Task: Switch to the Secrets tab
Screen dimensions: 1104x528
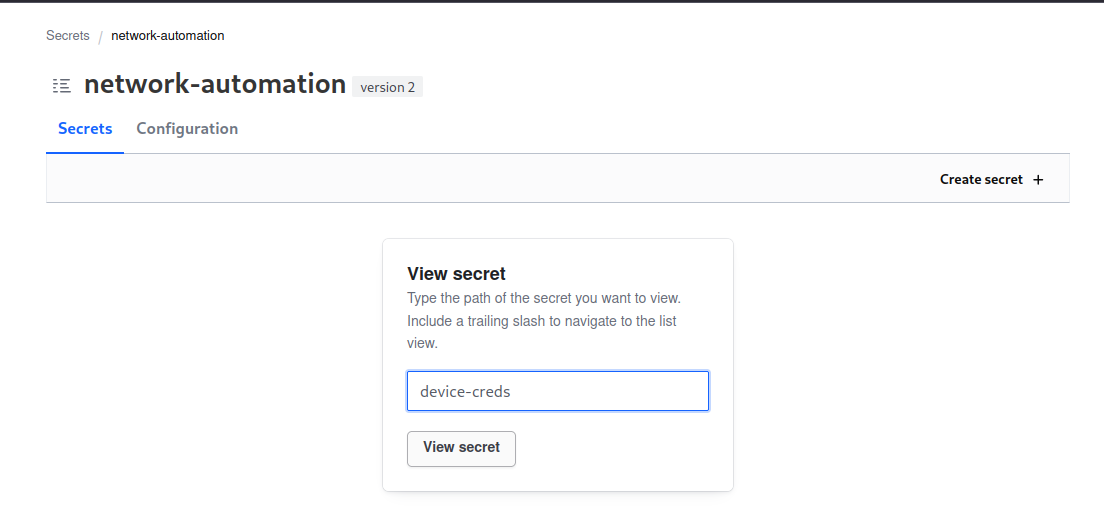Action: (x=85, y=129)
